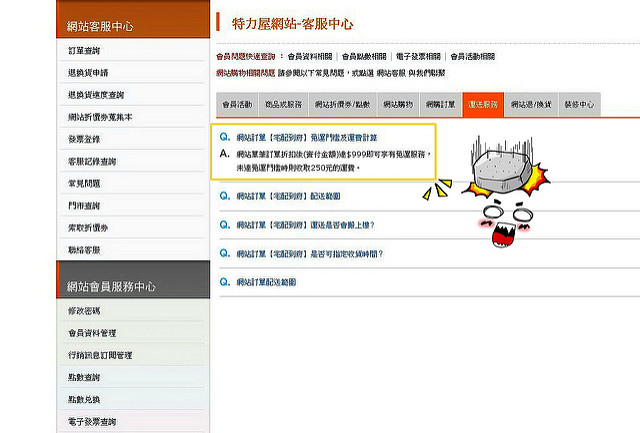Click the 會員資料相關 quick-query link
This screenshot has width=640, height=433.
pos(310,56)
